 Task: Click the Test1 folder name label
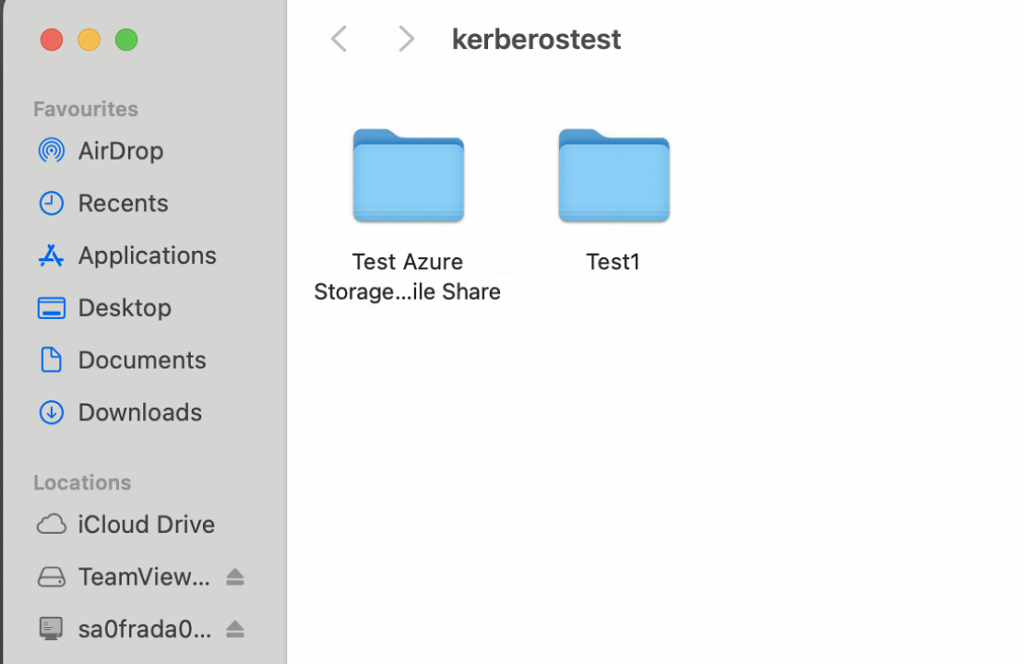(x=612, y=262)
